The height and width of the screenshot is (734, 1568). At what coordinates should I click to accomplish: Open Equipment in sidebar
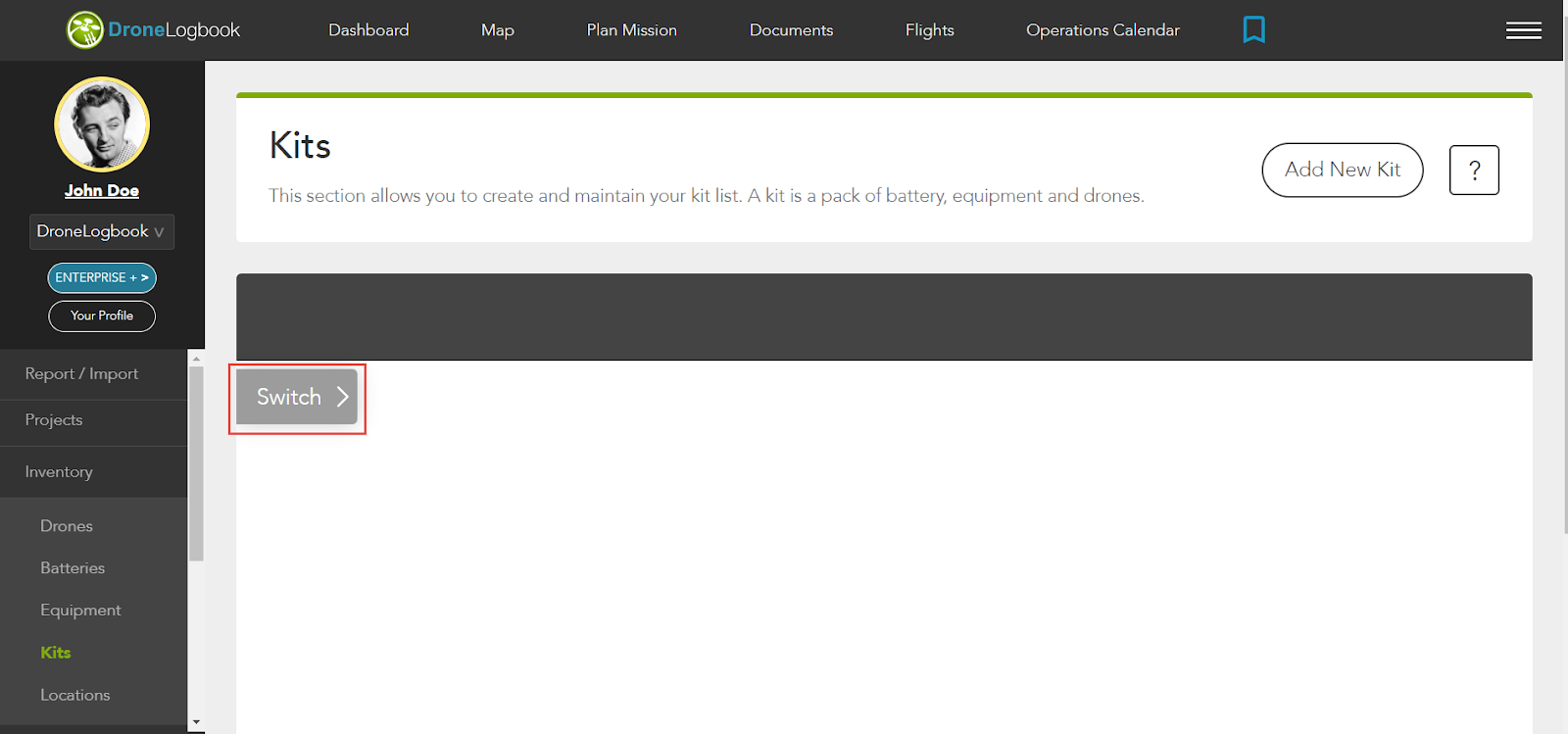[80, 611]
